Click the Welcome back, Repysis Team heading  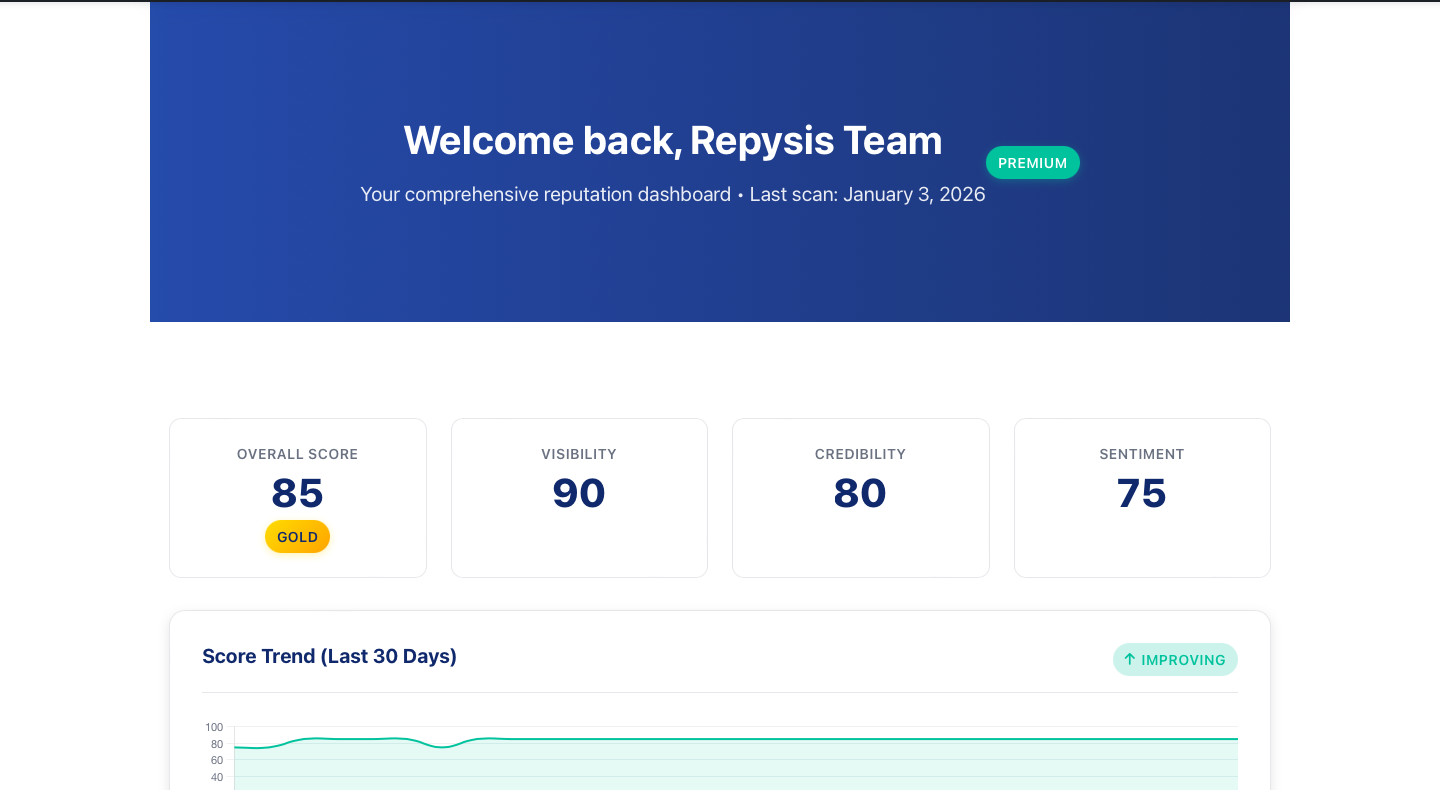(673, 140)
